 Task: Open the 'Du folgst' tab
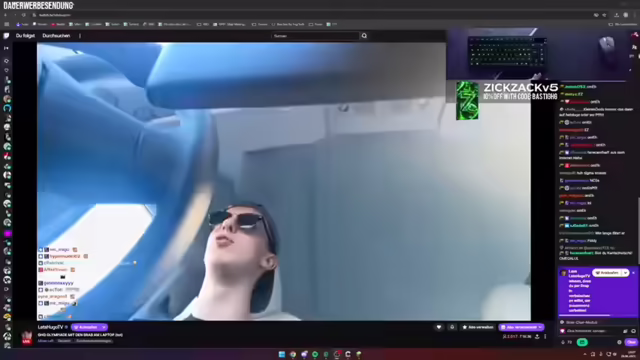click(25, 36)
